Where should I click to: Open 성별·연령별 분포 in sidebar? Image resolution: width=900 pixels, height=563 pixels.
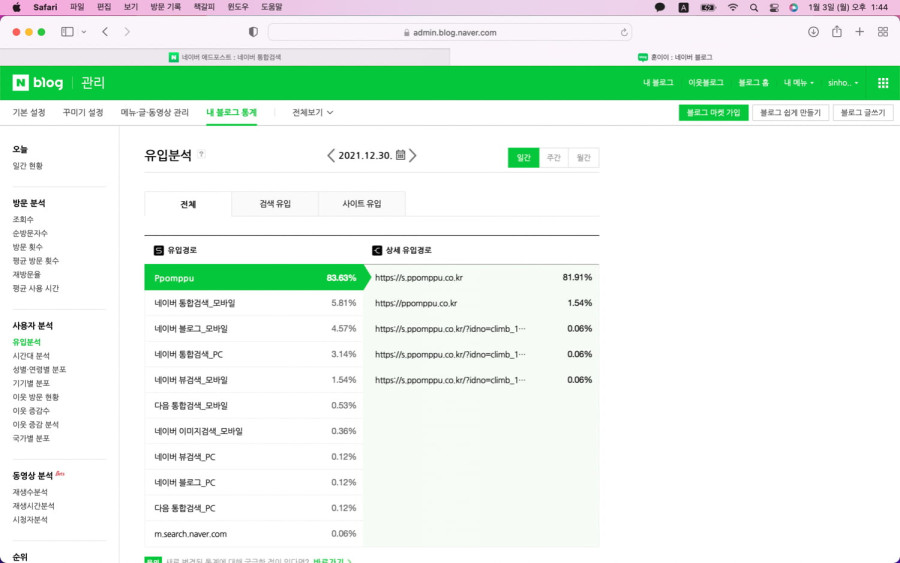39,370
